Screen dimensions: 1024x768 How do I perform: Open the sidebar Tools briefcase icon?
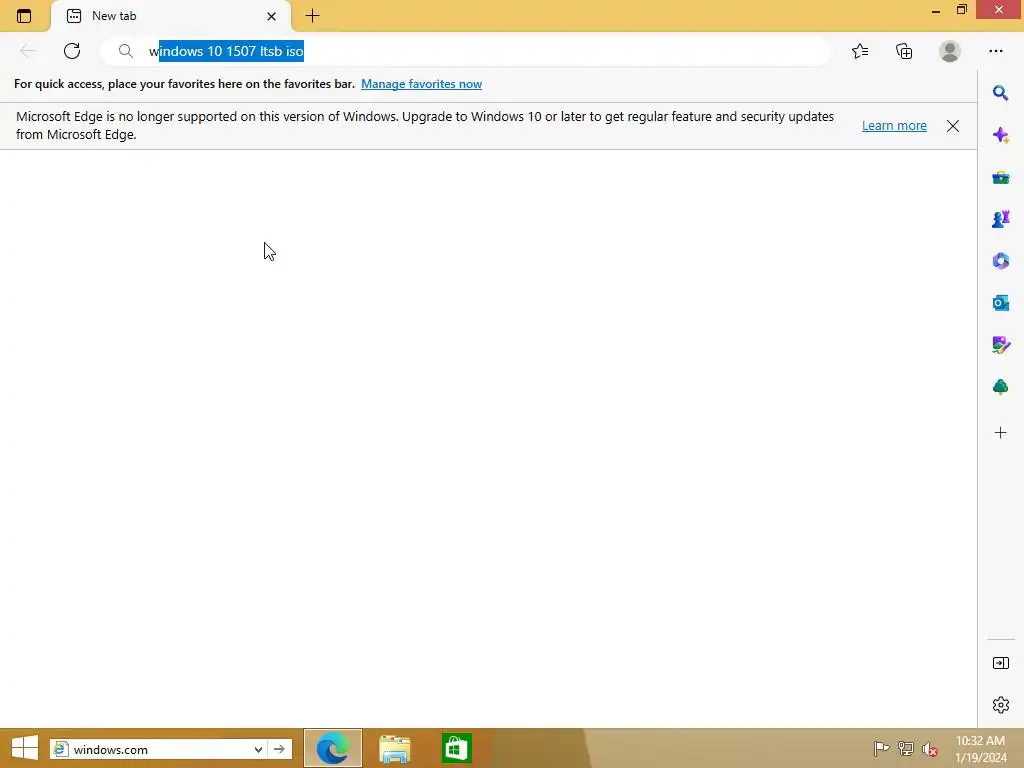[1000, 178]
